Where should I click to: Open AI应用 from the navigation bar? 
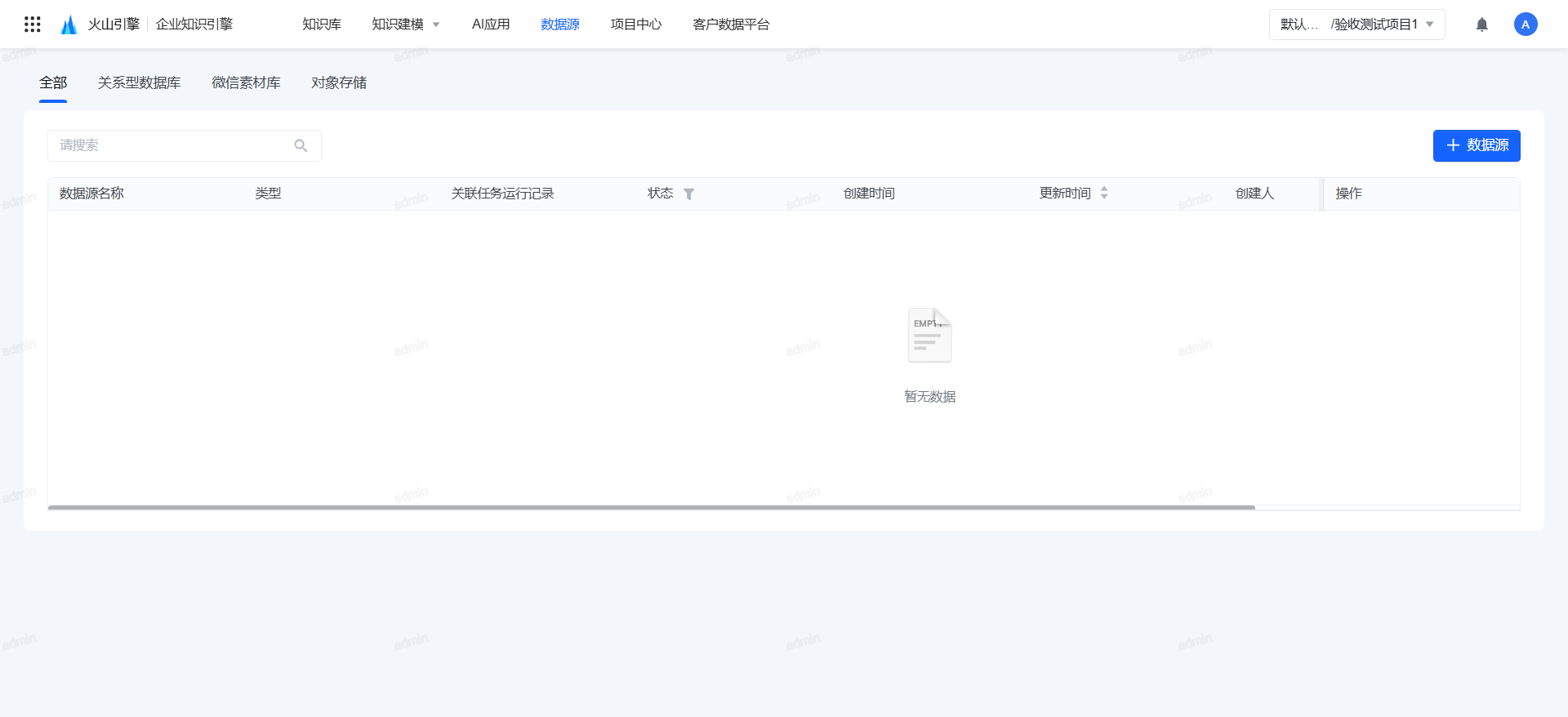pyautogui.click(x=491, y=24)
